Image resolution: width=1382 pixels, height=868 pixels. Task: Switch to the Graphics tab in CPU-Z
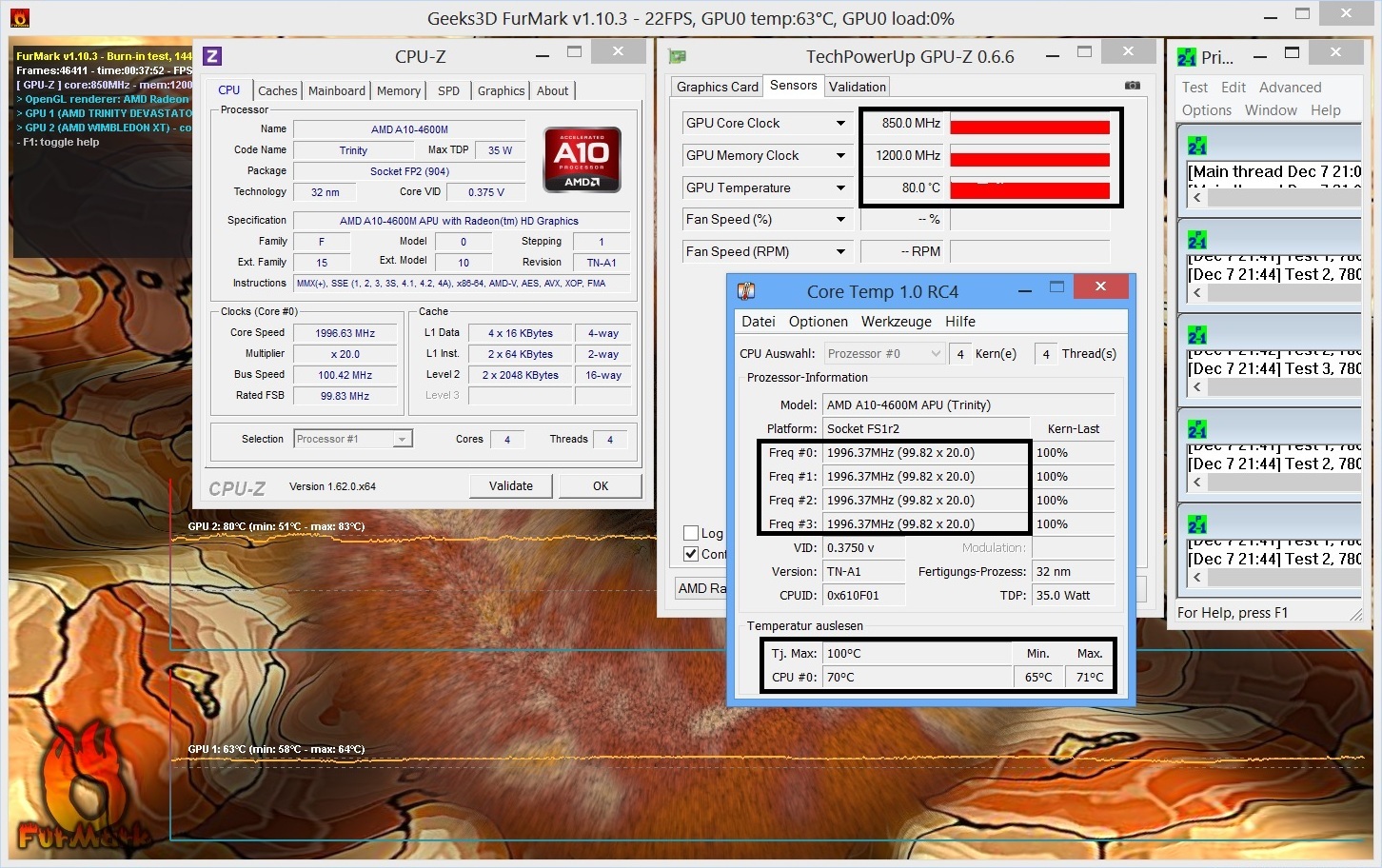pyautogui.click(x=501, y=90)
